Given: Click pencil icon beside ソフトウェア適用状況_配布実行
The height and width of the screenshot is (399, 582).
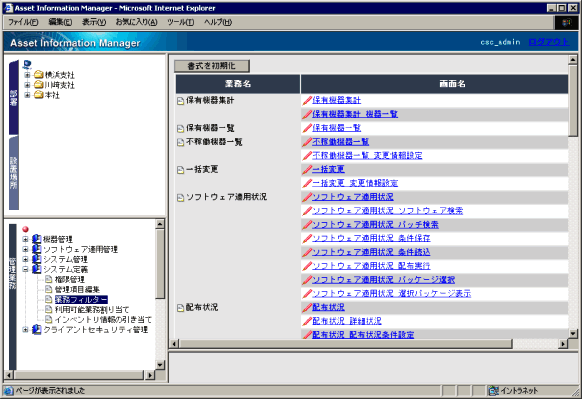Looking at the screenshot, I should 307,266.
